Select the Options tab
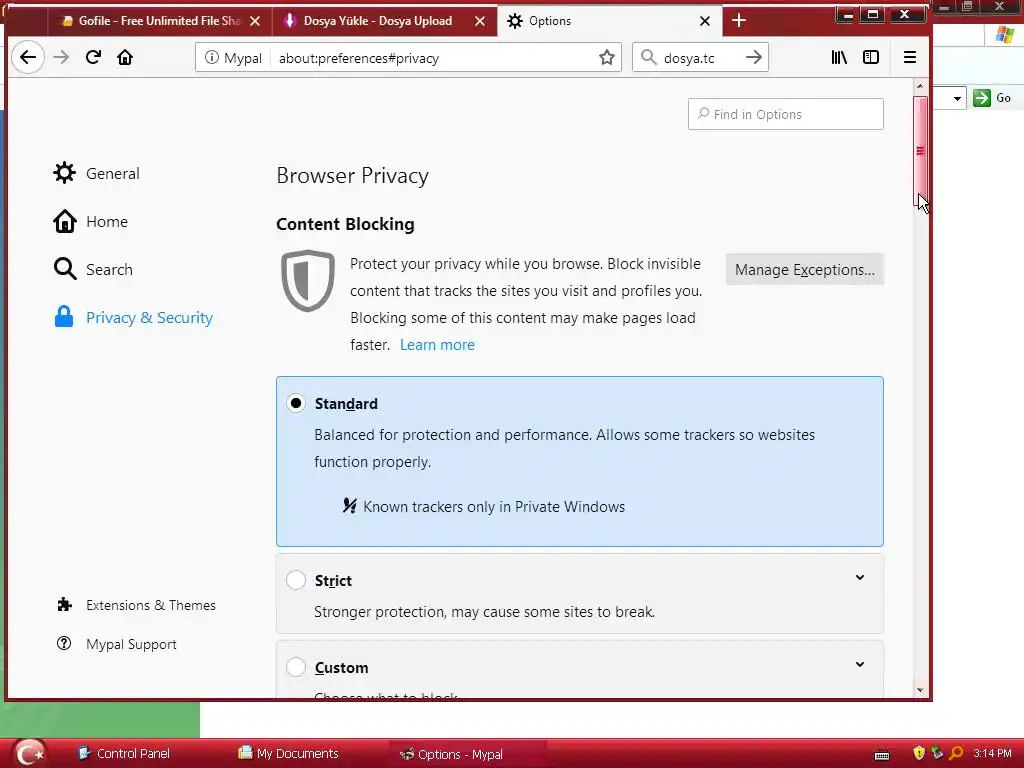The height and width of the screenshot is (768, 1024). pyautogui.click(x=609, y=21)
